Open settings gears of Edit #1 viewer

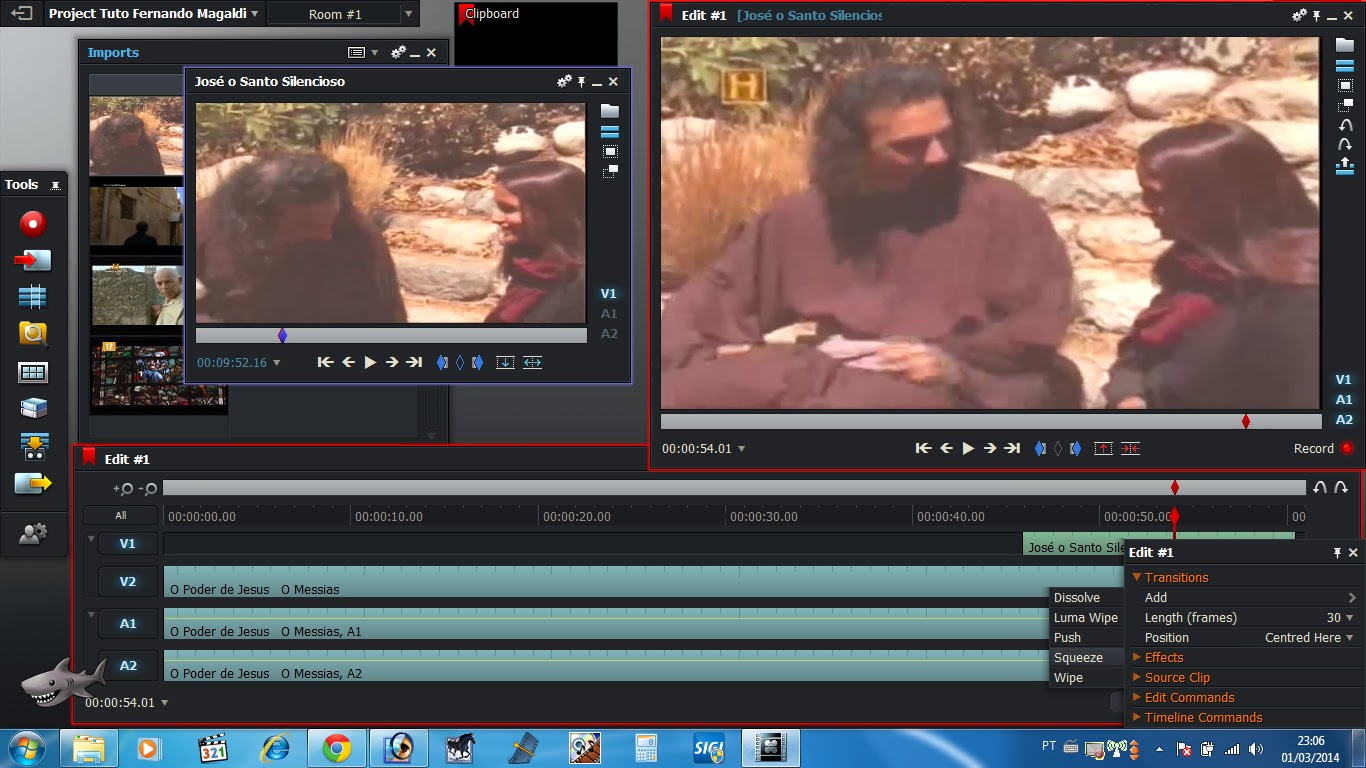coord(1299,15)
